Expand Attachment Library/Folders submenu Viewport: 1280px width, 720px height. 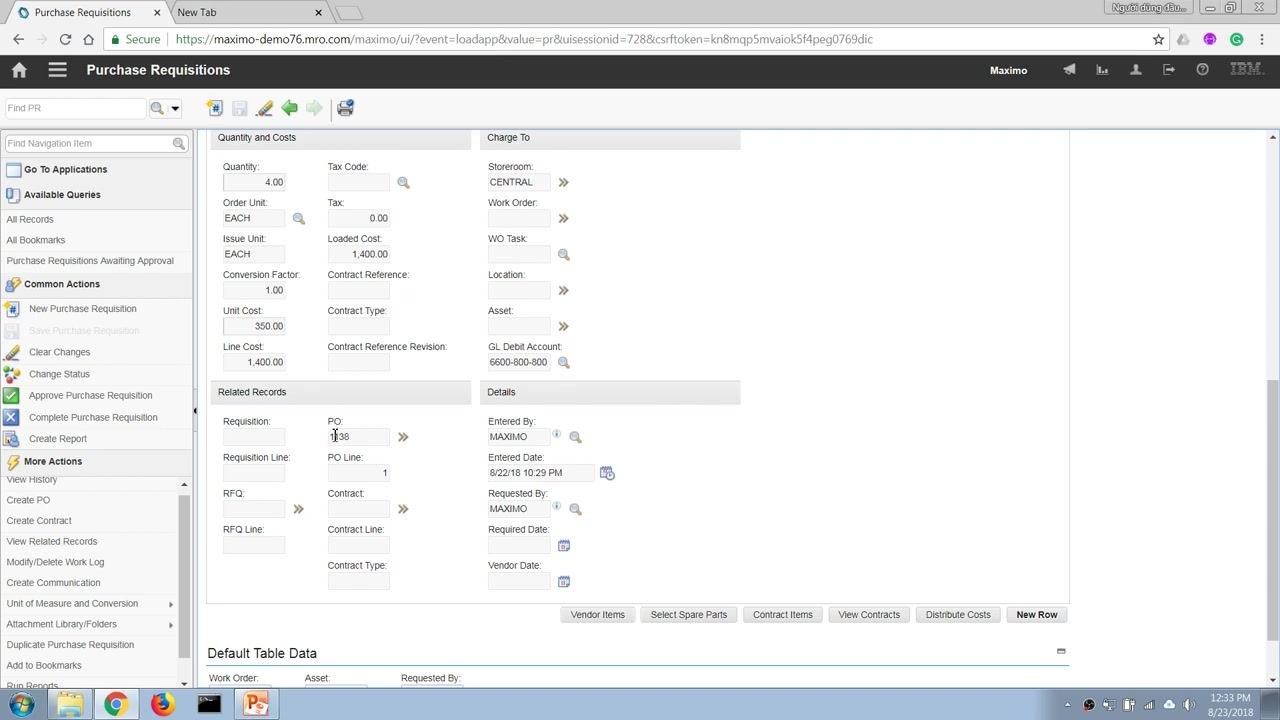pyautogui.click(x=171, y=625)
